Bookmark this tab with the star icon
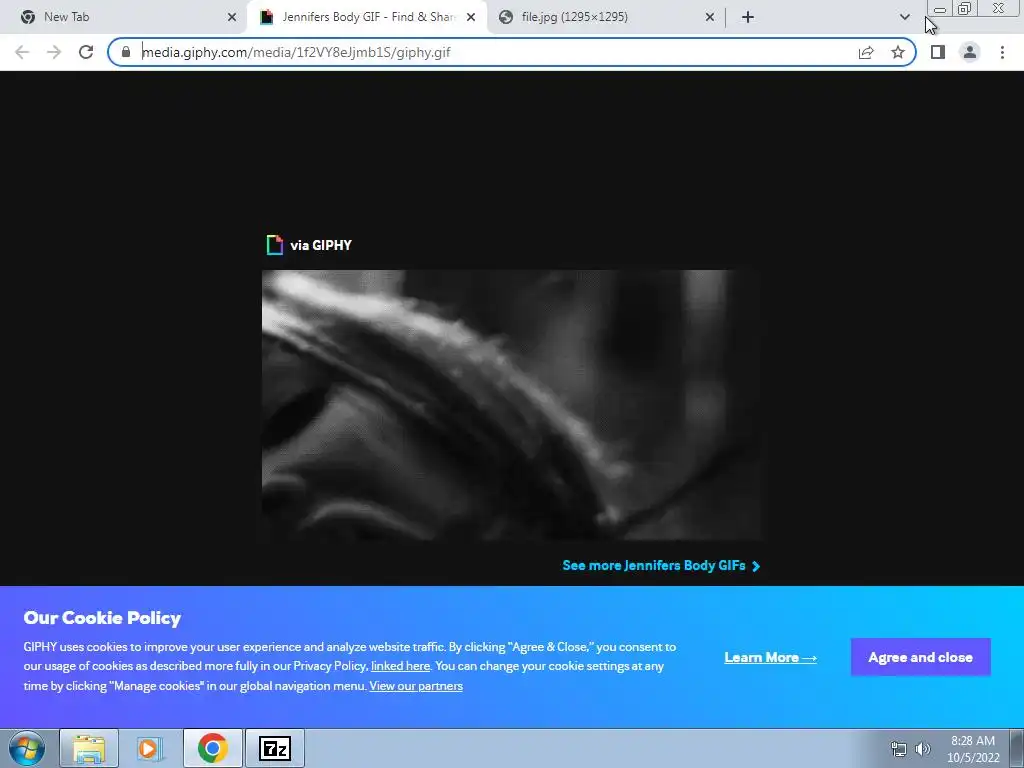 coord(898,52)
